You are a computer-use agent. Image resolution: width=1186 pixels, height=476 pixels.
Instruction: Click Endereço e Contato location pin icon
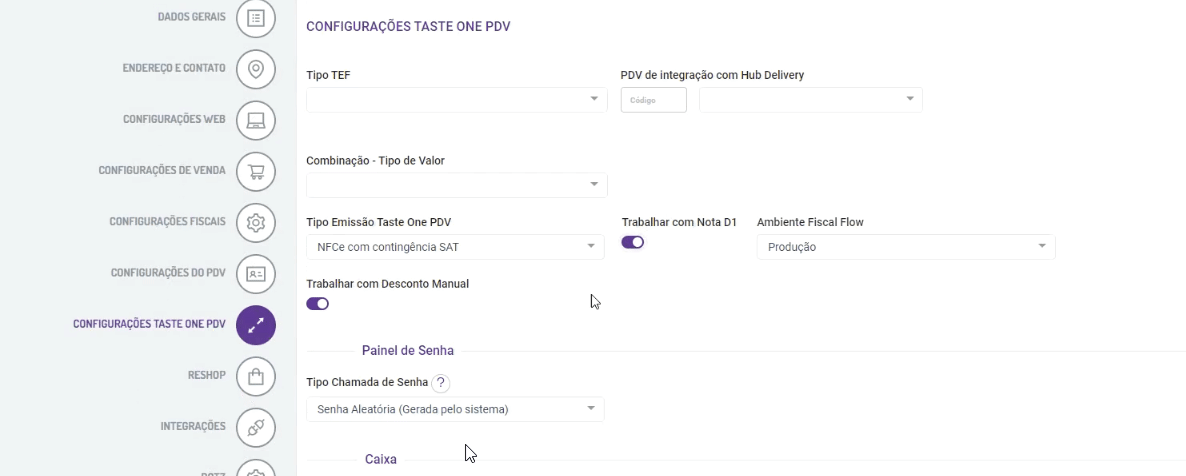(256, 69)
